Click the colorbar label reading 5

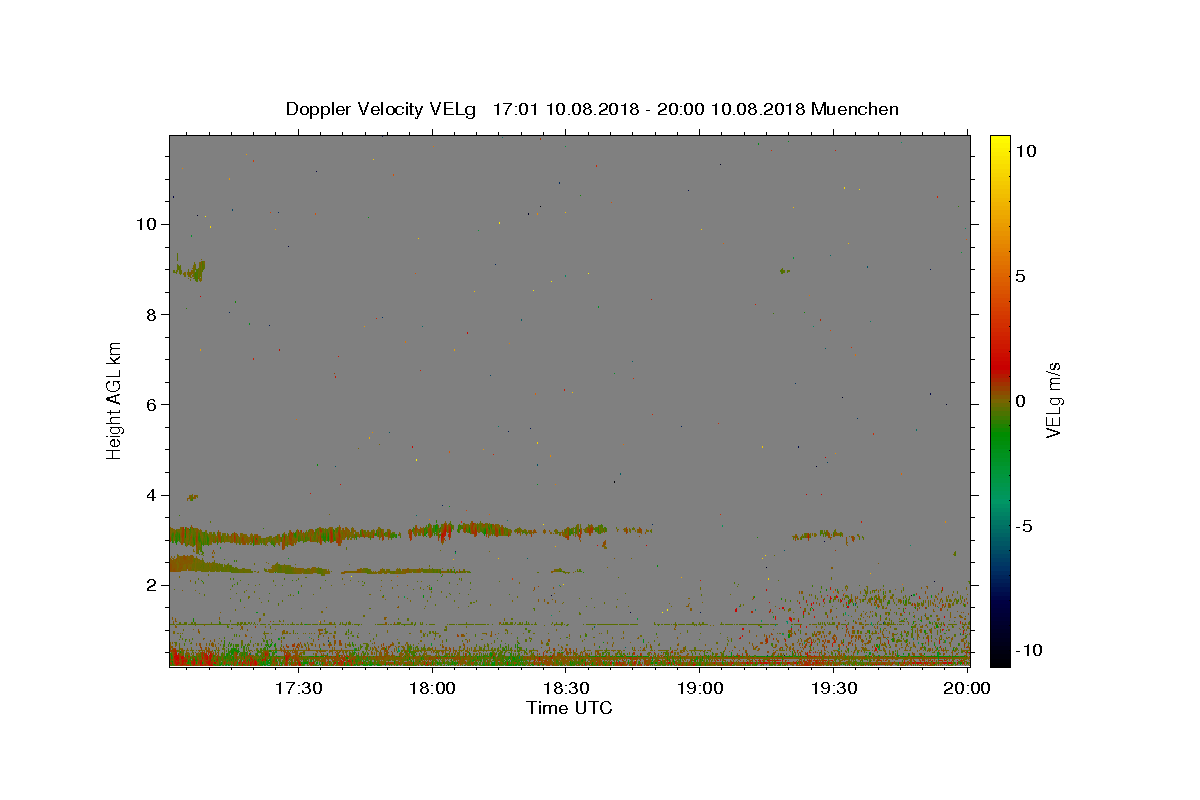pos(1020,276)
